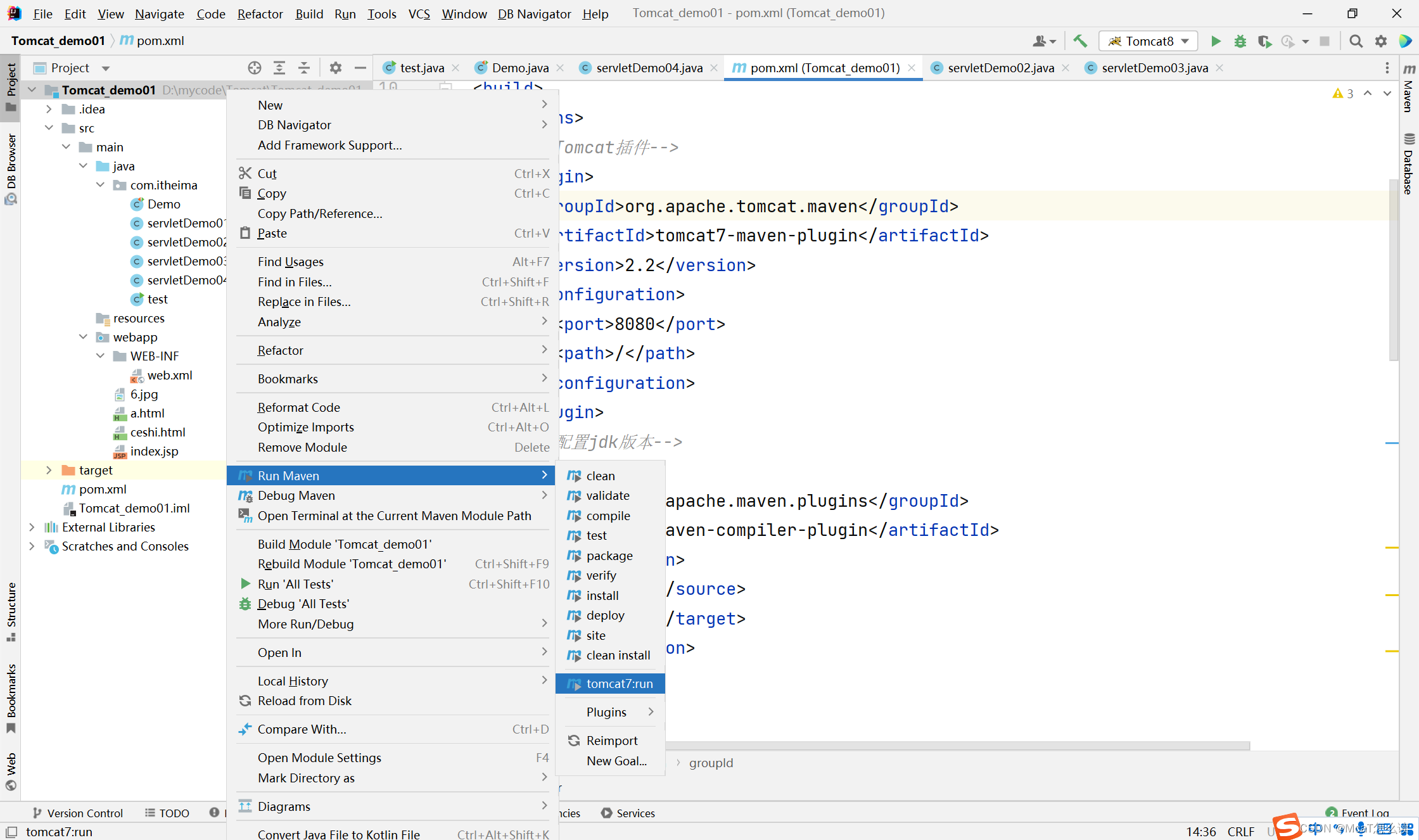Open Search Everywhere magnifier icon
Image resolution: width=1419 pixels, height=840 pixels.
[1356, 41]
